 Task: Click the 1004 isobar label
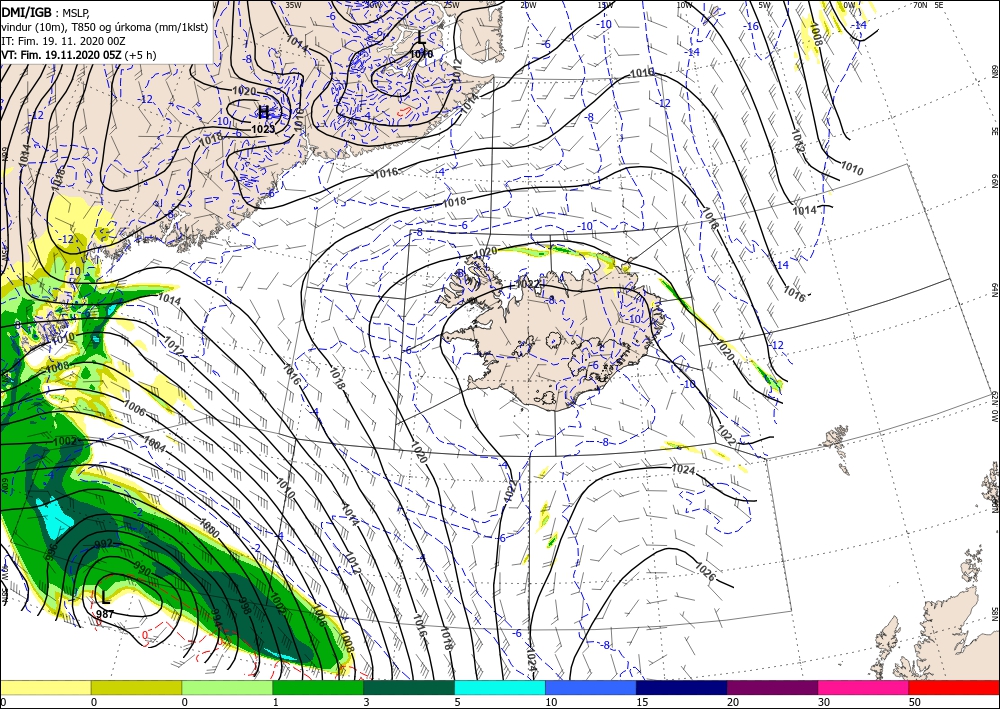point(154,444)
